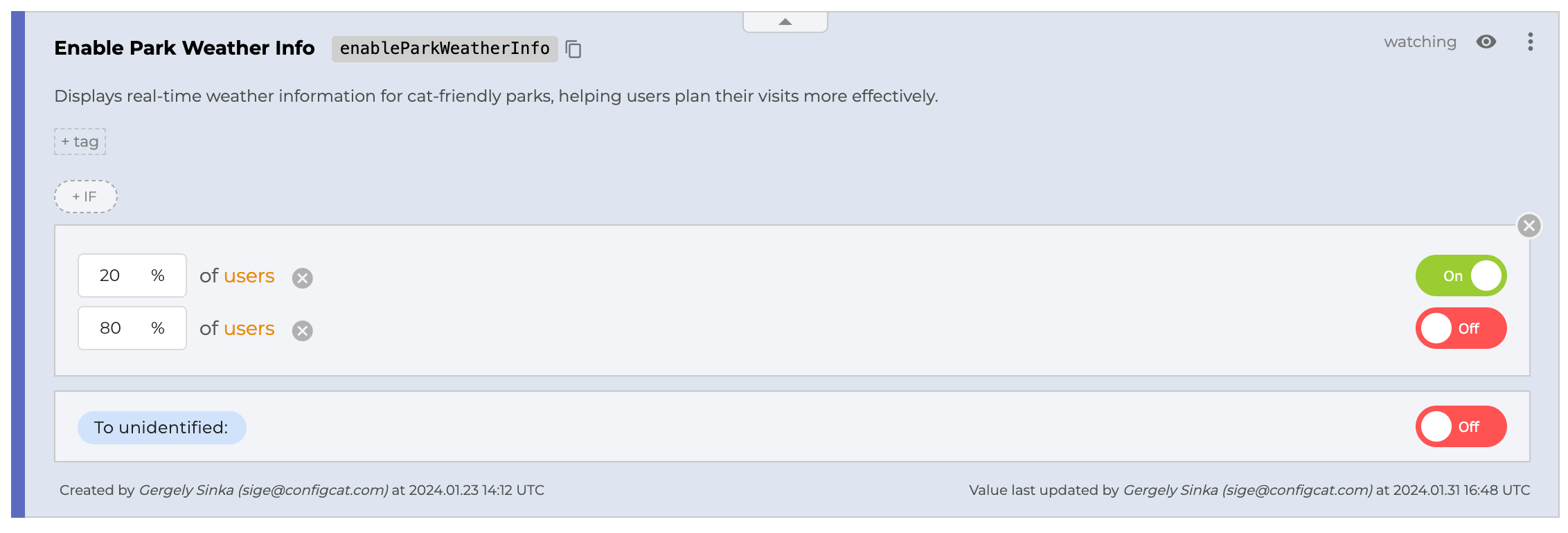
Task: Enable the To unidentified toggle
Action: click(x=1461, y=426)
